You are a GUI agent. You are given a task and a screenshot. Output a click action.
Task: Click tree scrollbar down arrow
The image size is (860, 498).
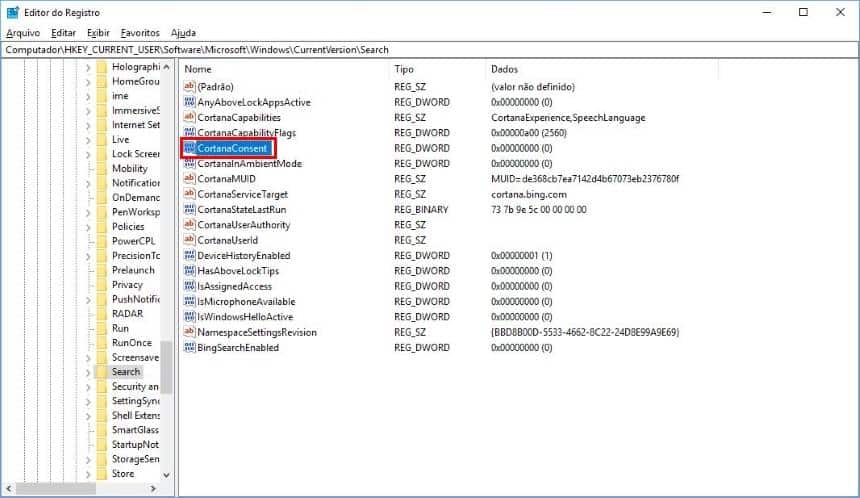click(166, 475)
